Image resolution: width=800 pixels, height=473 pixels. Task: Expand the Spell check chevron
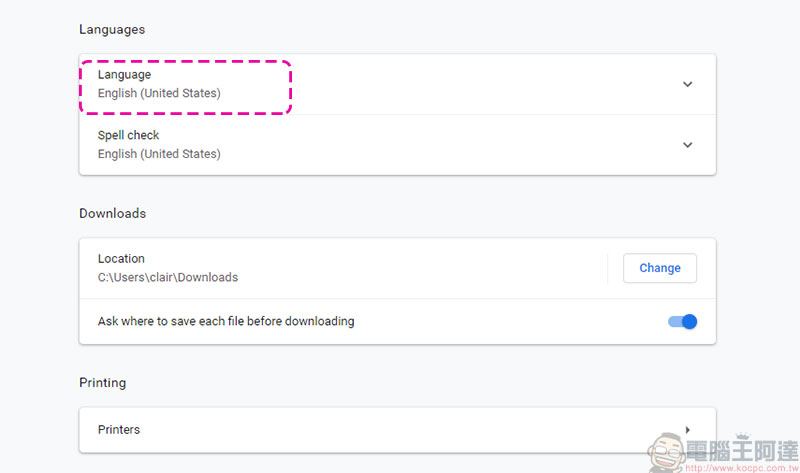[687, 145]
